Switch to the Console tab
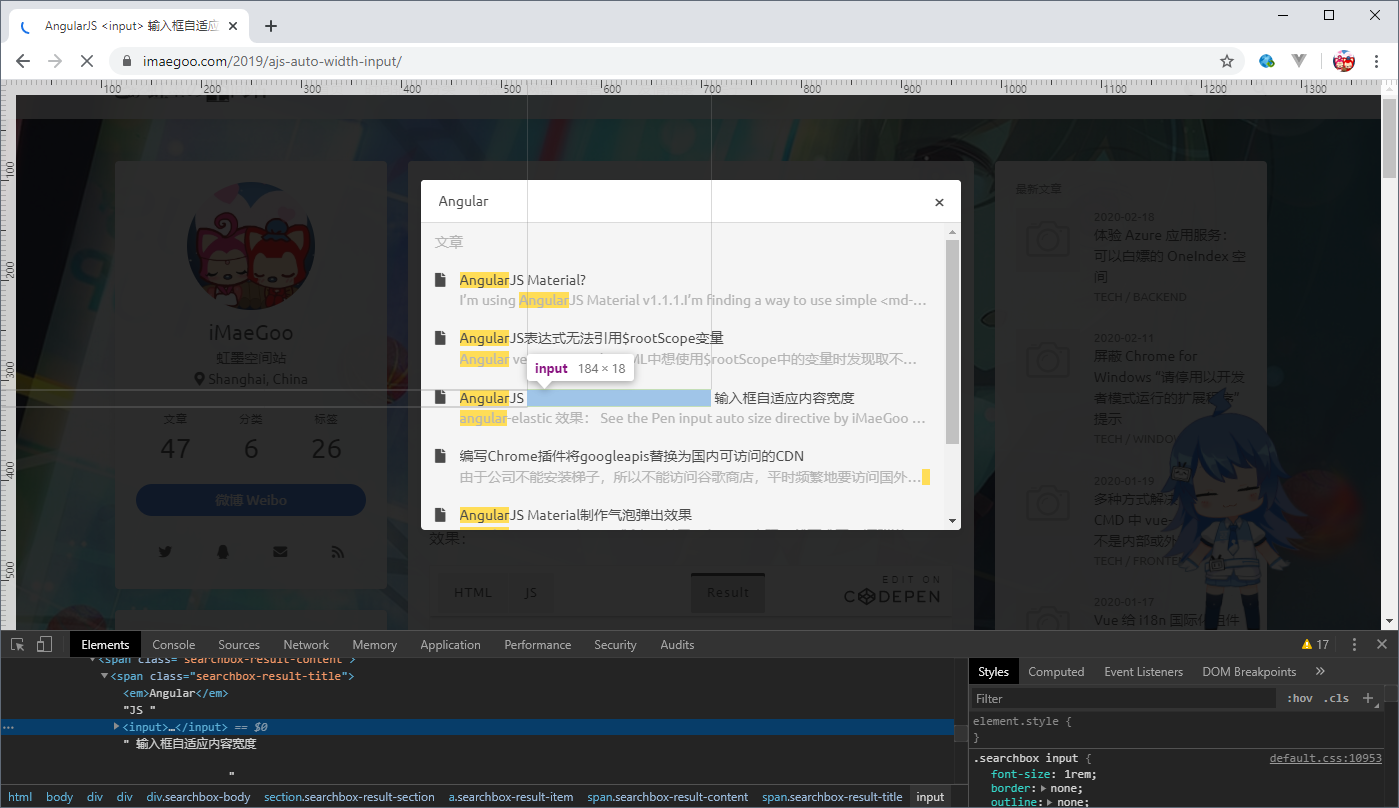The height and width of the screenshot is (808, 1399). (173, 644)
